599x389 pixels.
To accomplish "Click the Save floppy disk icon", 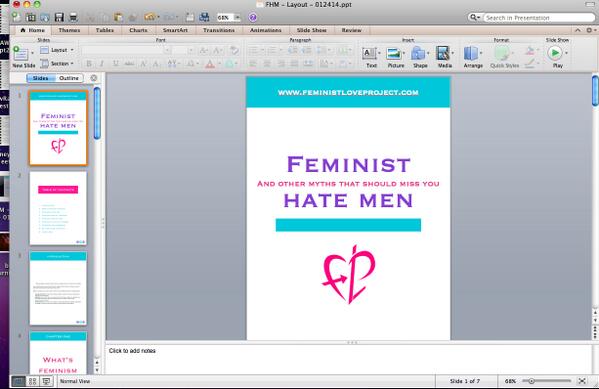I will [59, 17].
